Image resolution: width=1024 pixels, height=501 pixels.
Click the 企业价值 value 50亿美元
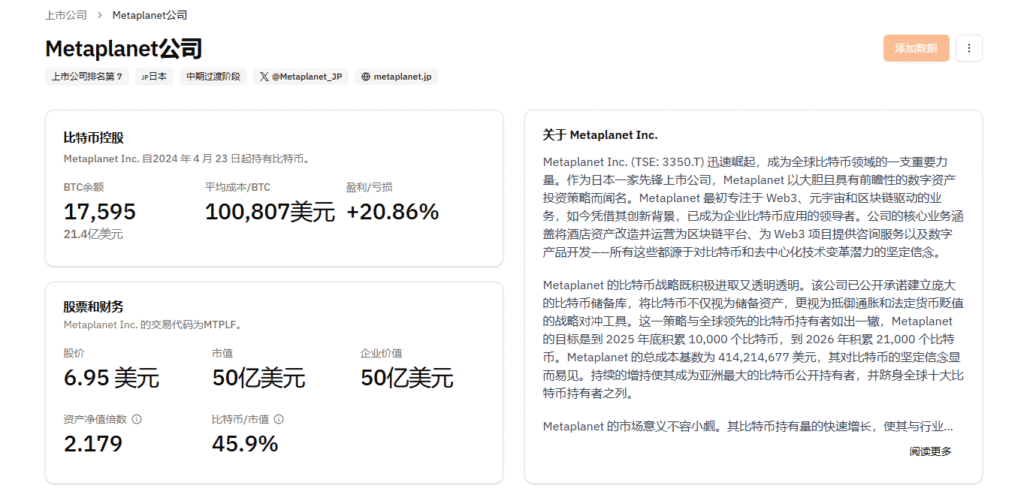[407, 378]
